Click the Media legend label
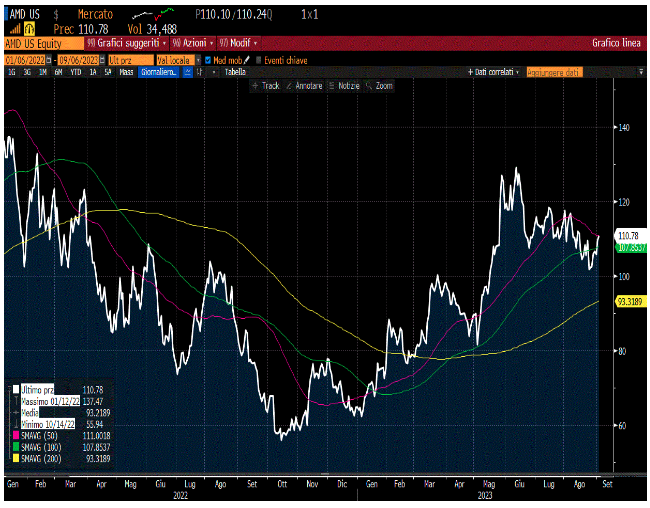The image size is (650, 508). pyautogui.click(x=30, y=413)
